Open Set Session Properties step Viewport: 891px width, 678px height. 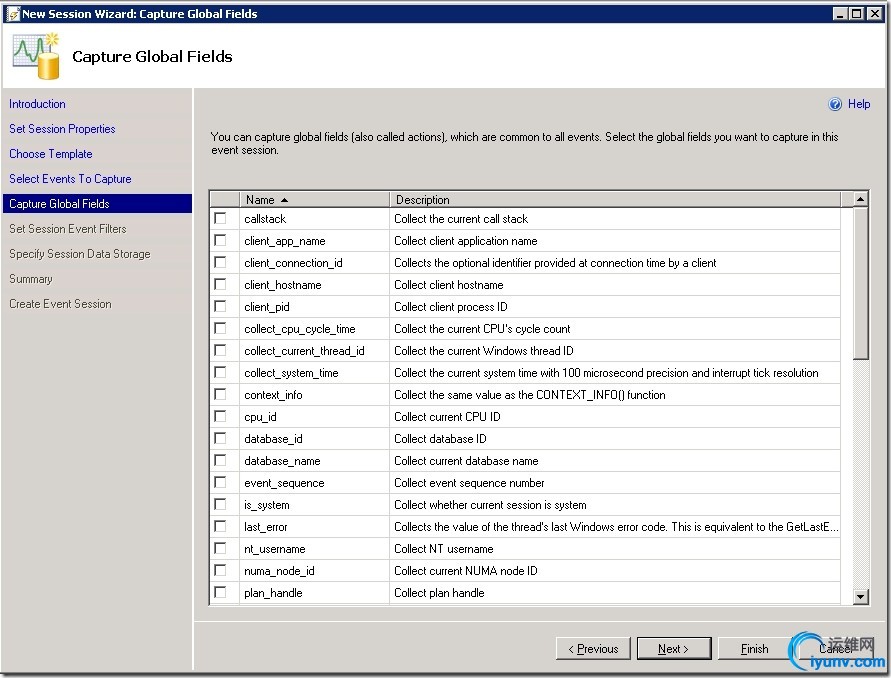[63, 129]
